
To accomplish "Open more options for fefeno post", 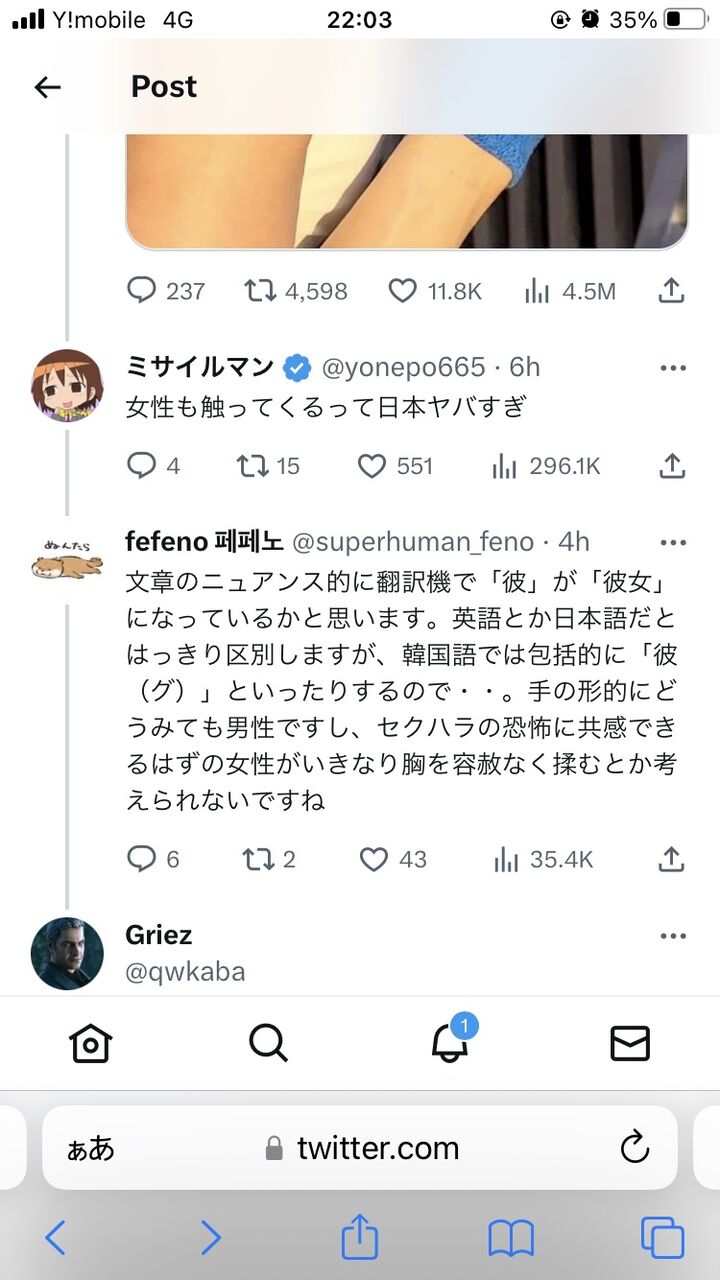I will [x=673, y=543].
